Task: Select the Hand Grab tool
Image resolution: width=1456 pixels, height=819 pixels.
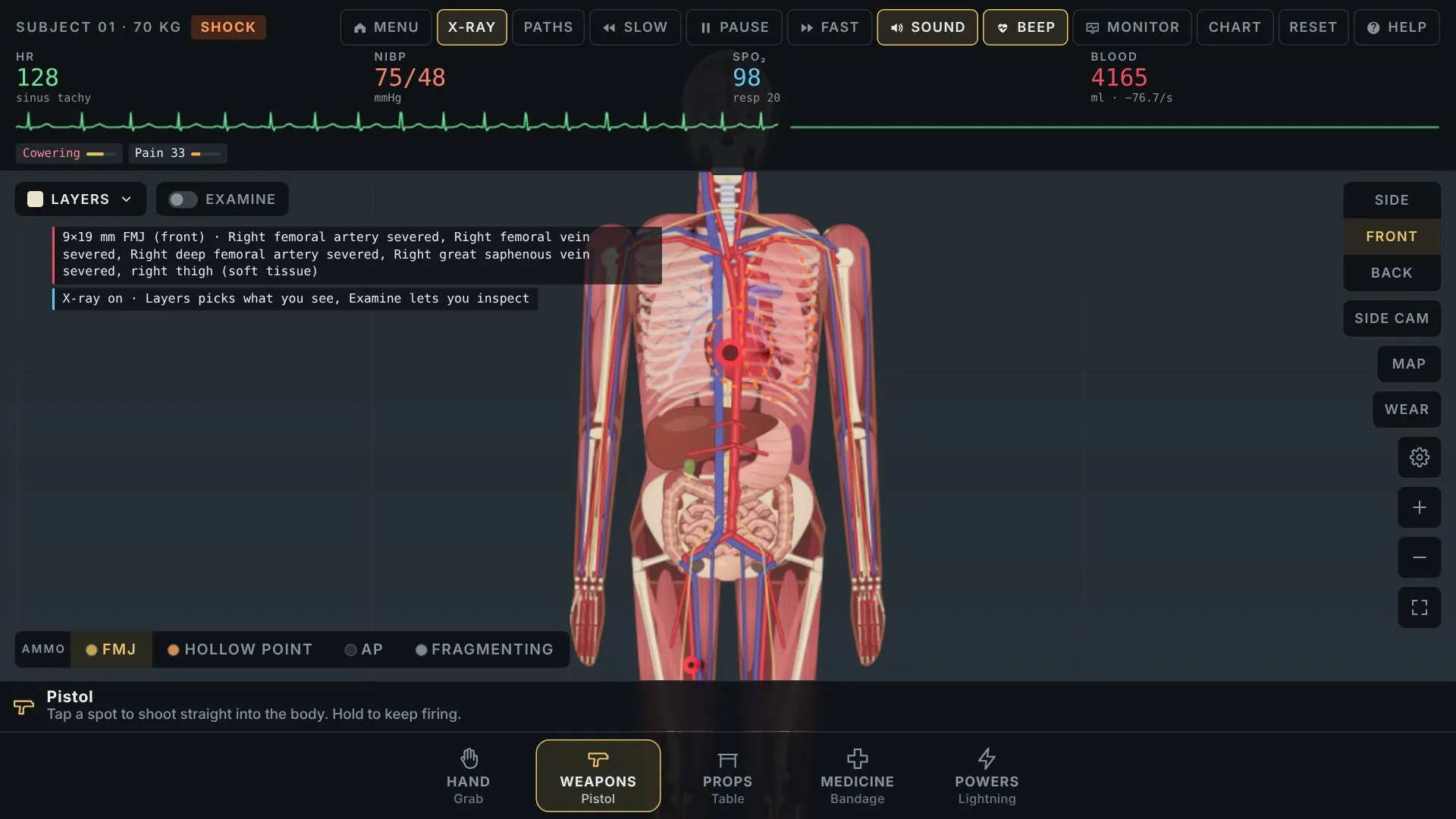Action: 468,776
